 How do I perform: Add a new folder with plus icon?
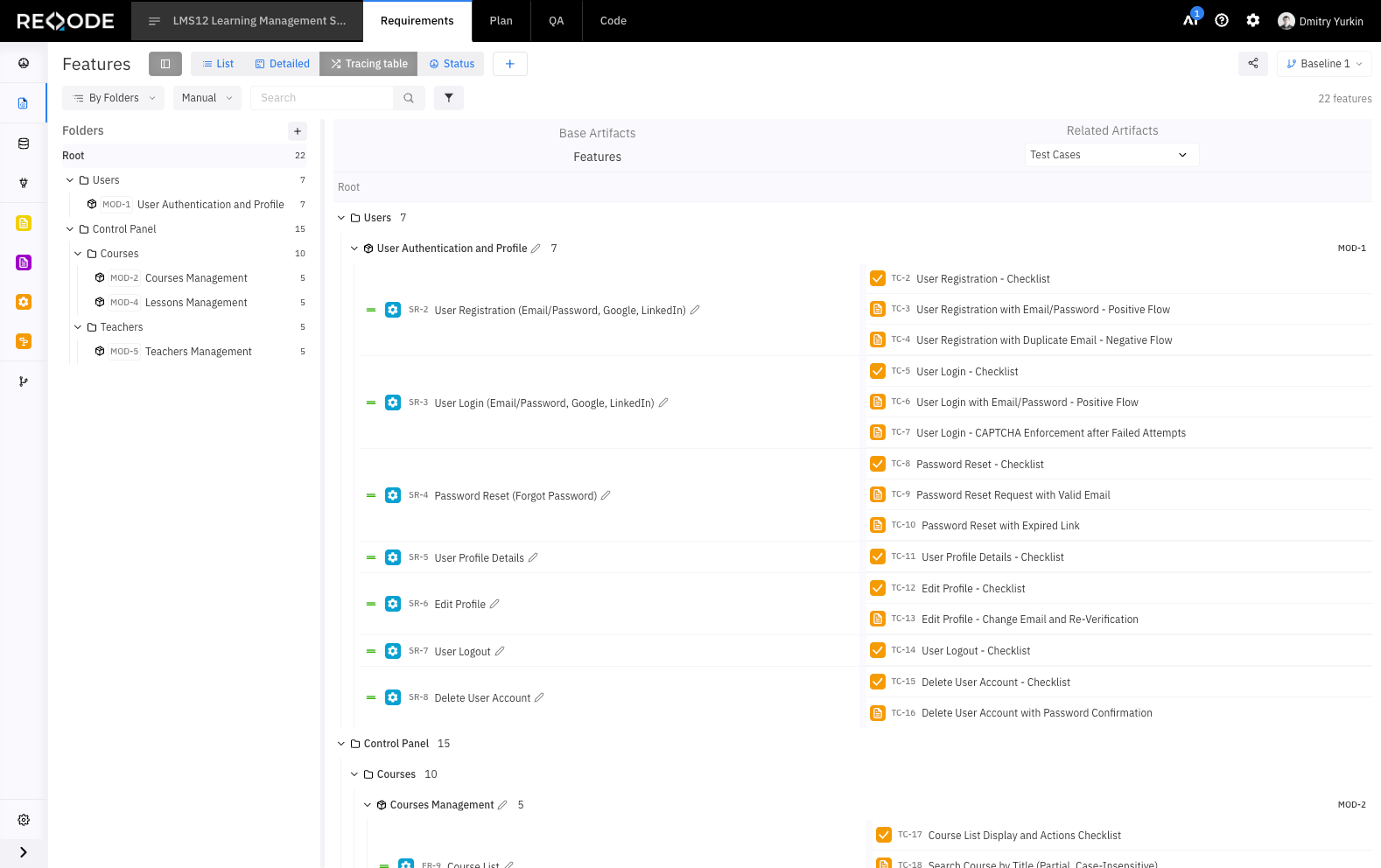pos(298,130)
